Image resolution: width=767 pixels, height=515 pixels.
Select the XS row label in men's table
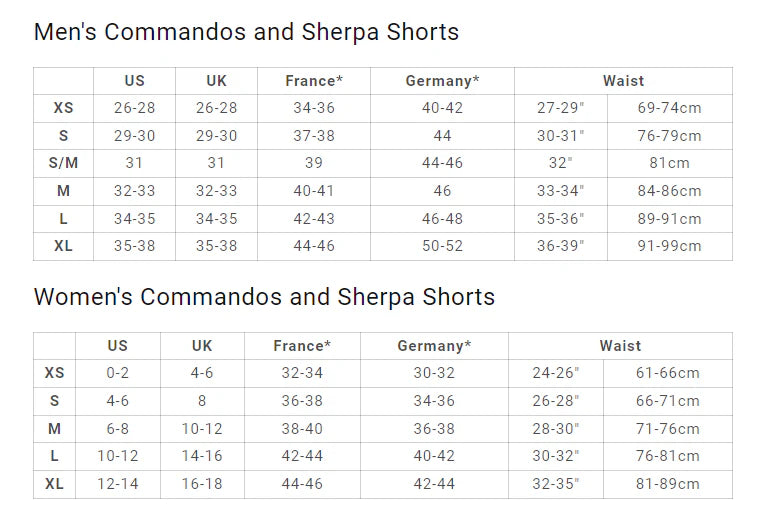pyautogui.click(x=63, y=108)
